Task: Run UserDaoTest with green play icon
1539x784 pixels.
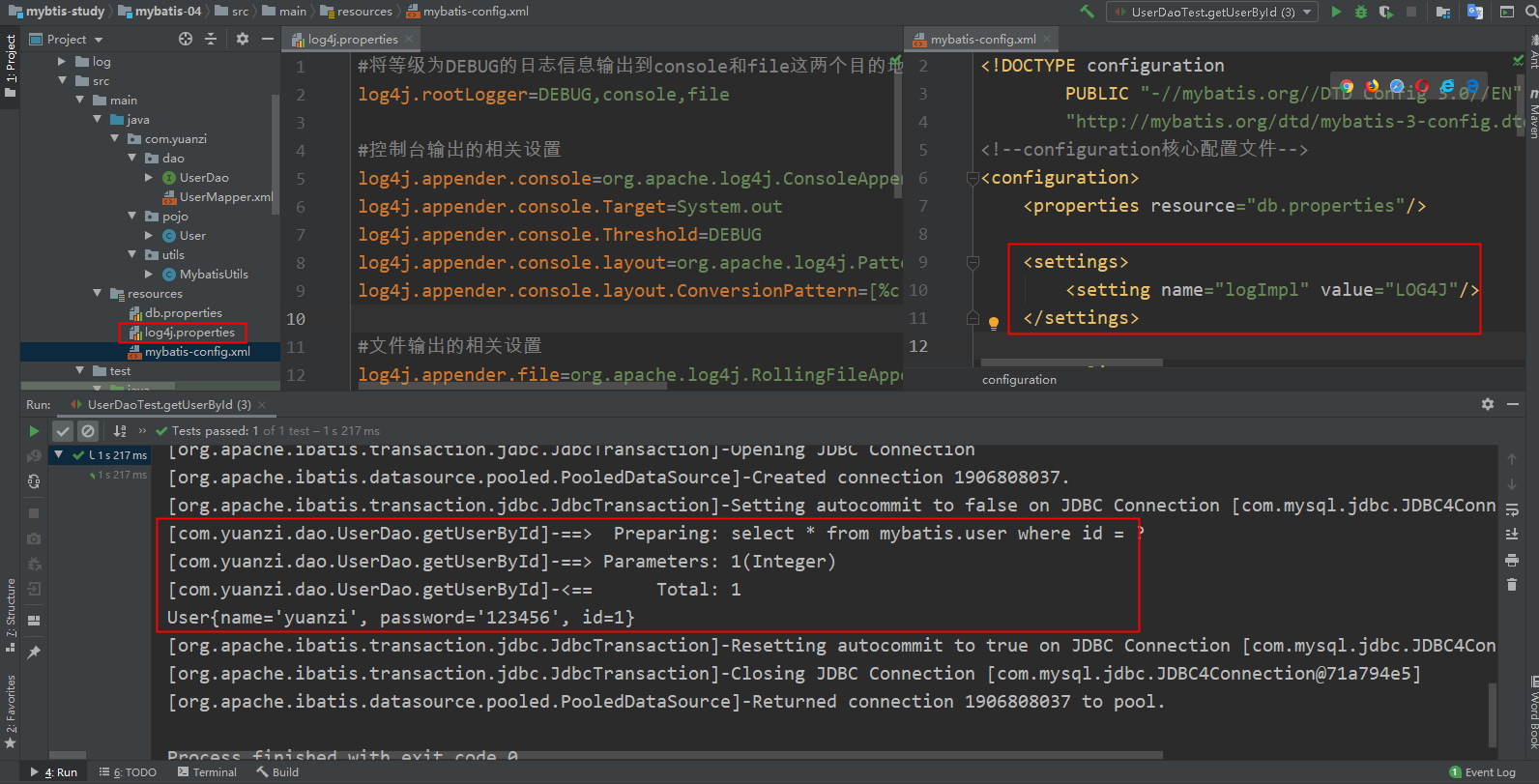Action: (1336, 12)
